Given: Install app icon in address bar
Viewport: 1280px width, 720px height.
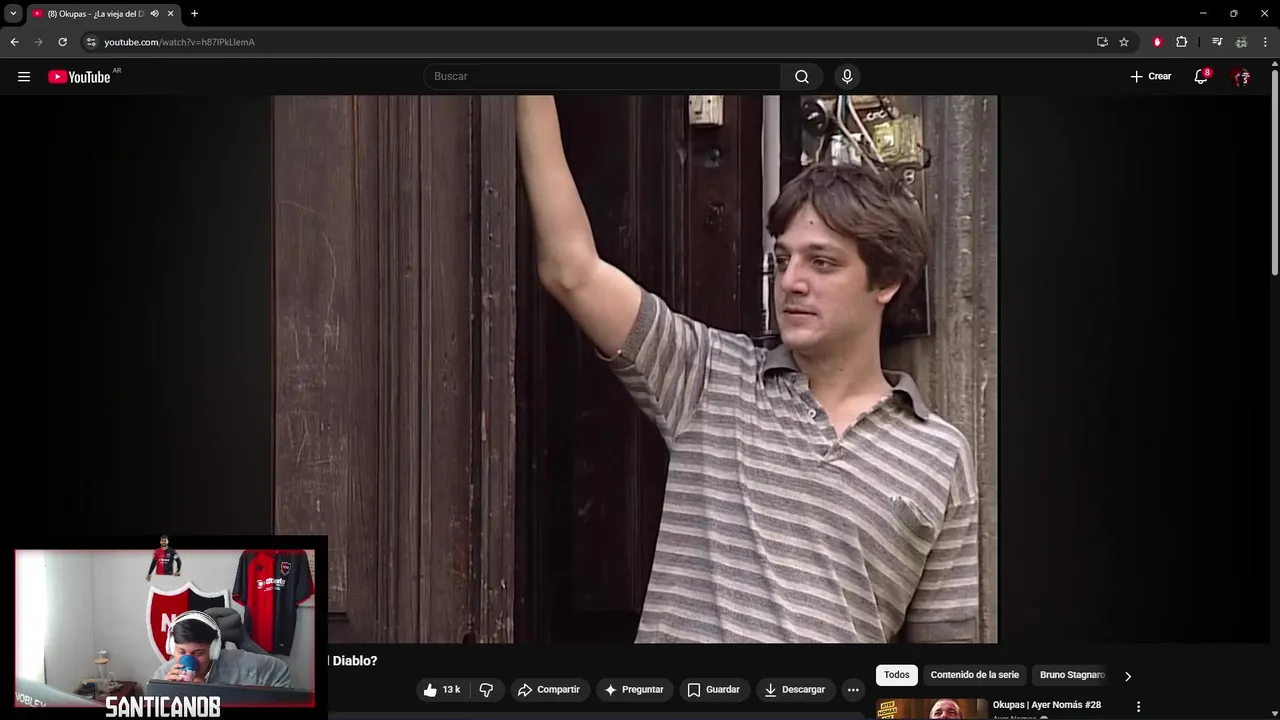Looking at the screenshot, I should (x=1102, y=42).
